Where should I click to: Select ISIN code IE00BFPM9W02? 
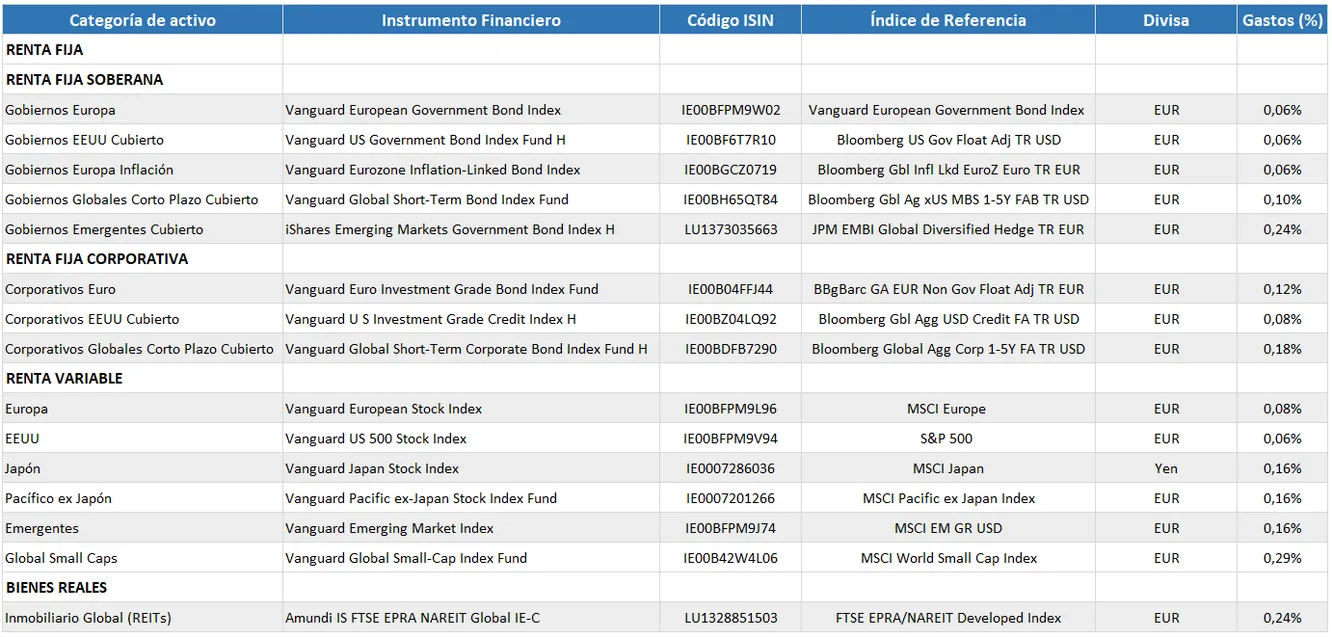[x=730, y=110]
